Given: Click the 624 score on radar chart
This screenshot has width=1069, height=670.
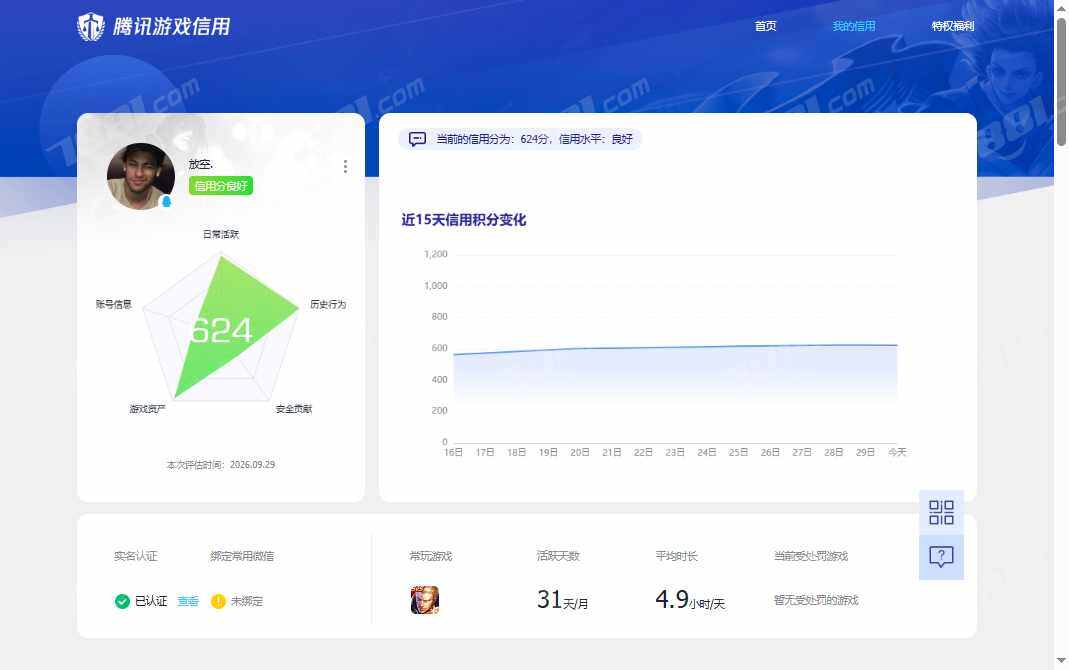Looking at the screenshot, I should coord(221,331).
